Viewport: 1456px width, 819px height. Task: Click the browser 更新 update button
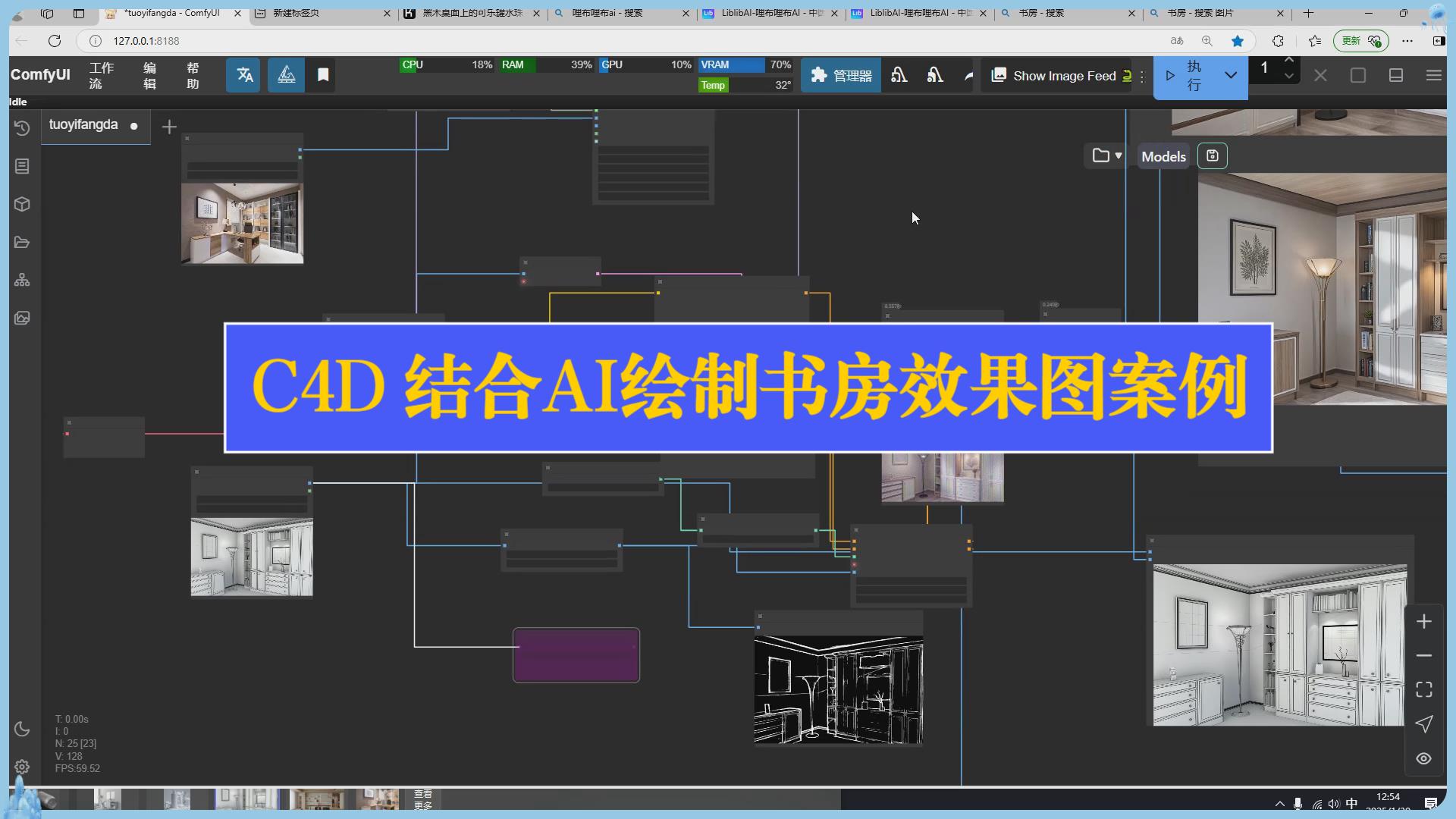tap(1361, 41)
